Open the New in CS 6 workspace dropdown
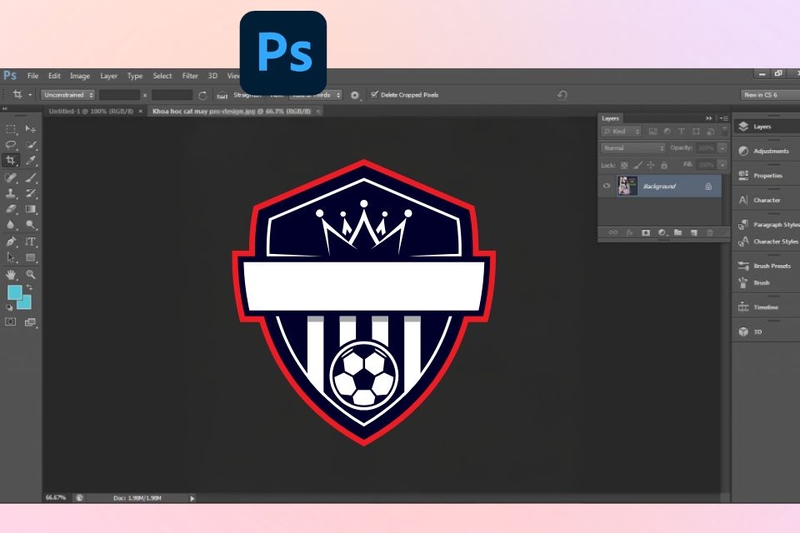The width and height of the screenshot is (800, 533). [770, 95]
